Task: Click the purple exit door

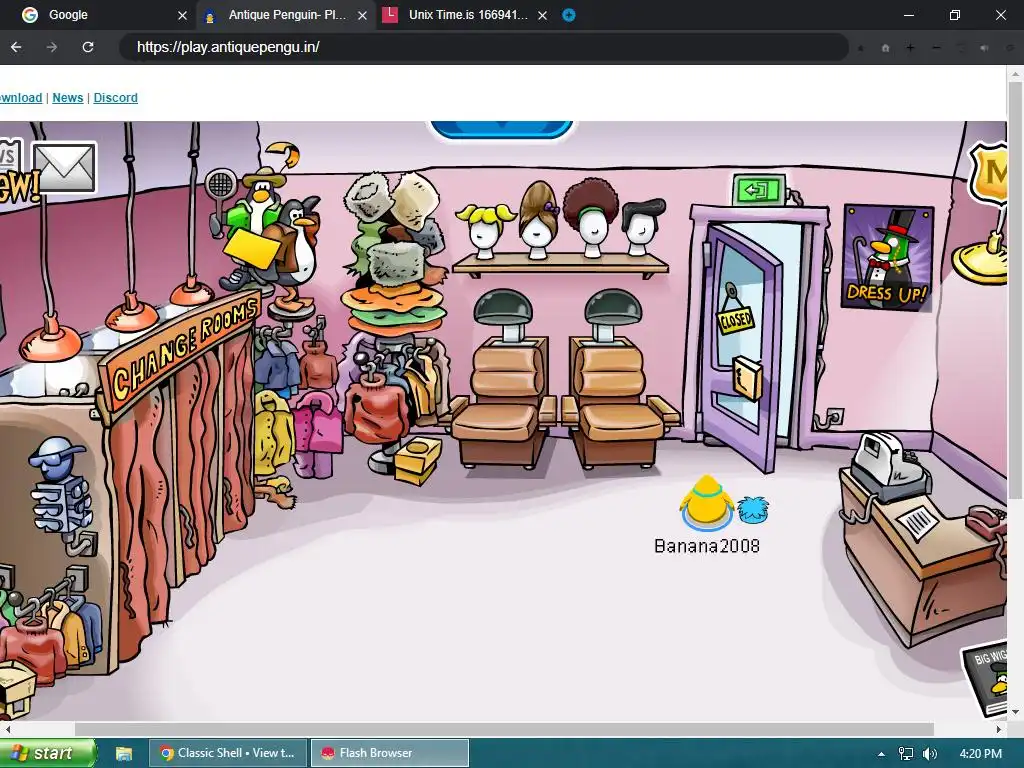Action: click(x=744, y=348)
